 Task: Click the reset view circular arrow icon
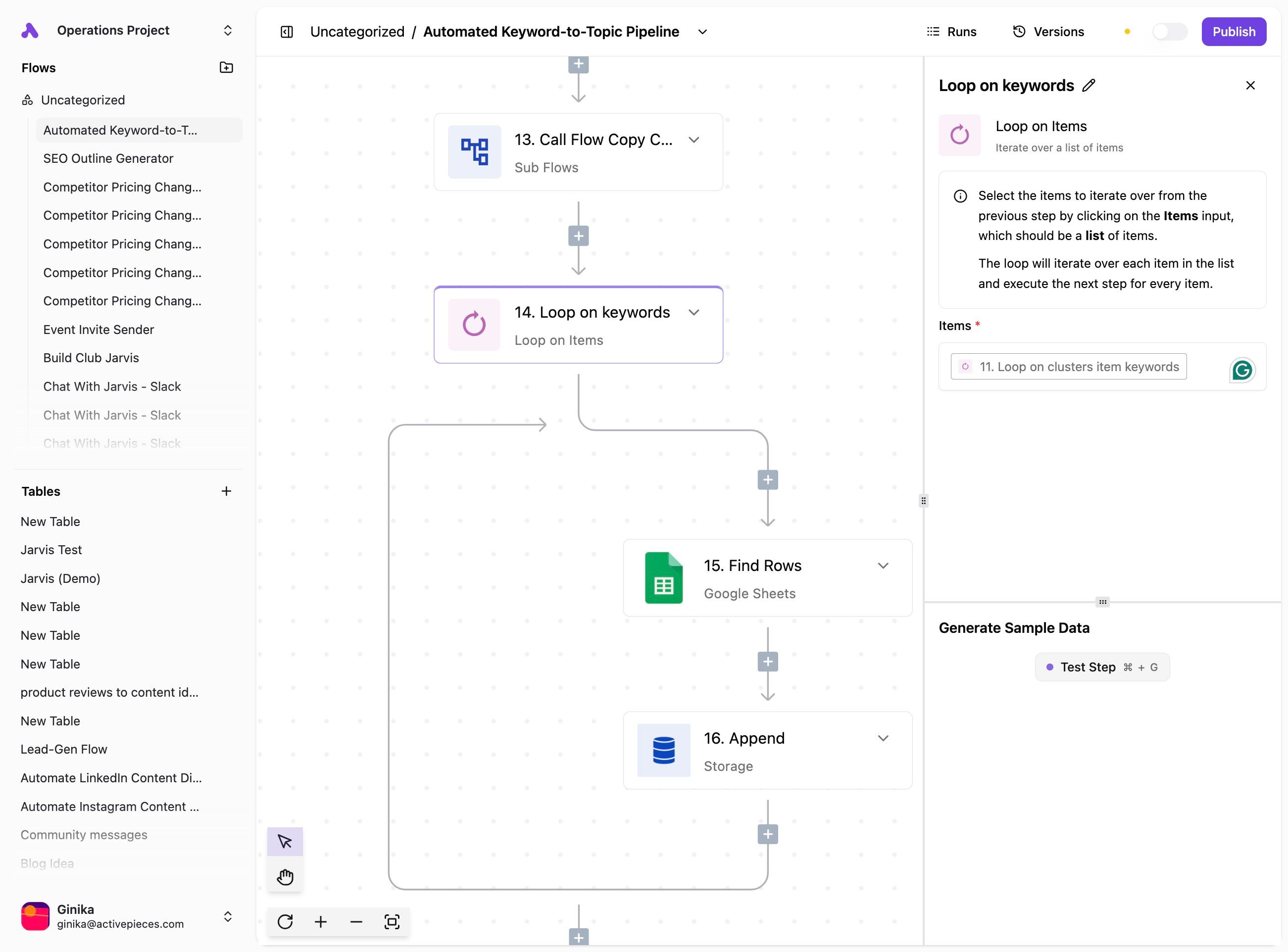coord(285,921)
